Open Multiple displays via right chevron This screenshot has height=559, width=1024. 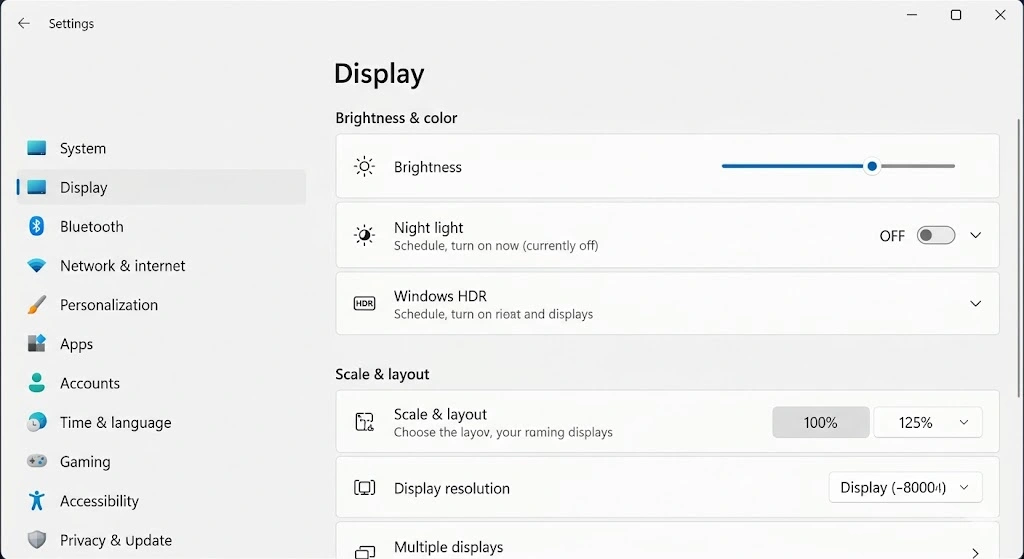click(x=976, y=553)
